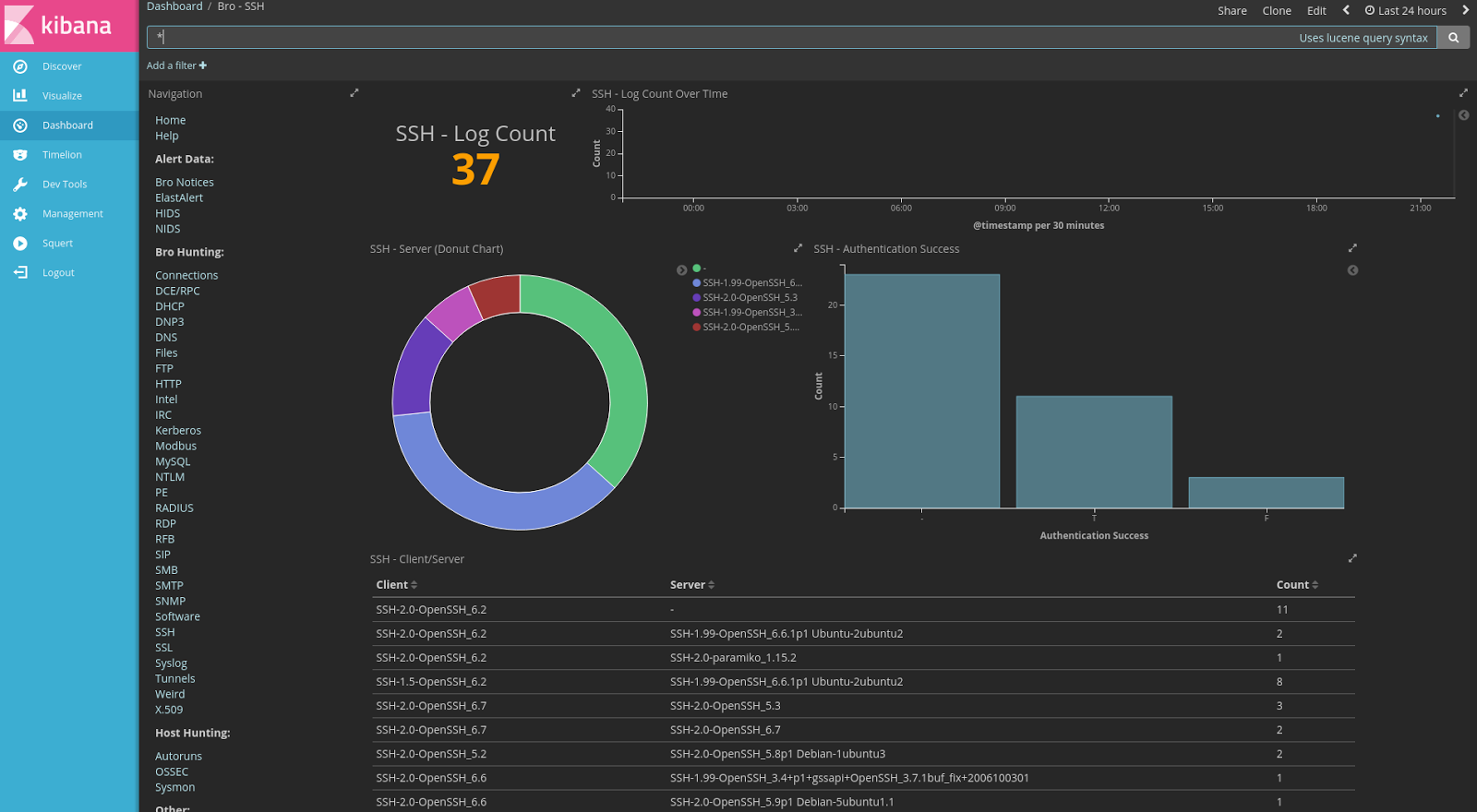Open HIDS alert data link
1477x812 pixels.
click(168, 214)
